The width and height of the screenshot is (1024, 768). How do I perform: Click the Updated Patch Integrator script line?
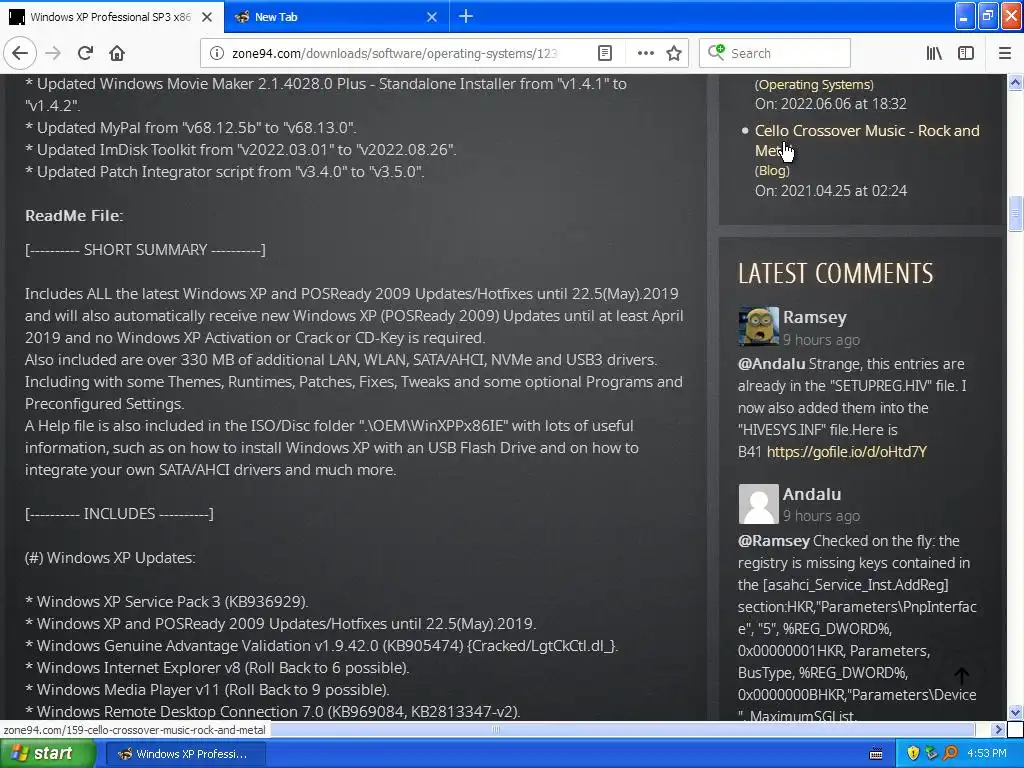click(x=225, y=172)
